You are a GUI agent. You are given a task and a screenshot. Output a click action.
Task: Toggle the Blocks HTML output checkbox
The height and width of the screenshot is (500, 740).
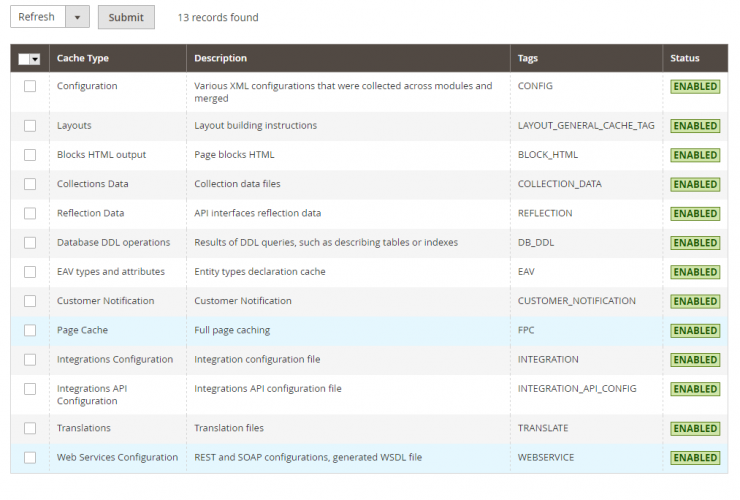pyautogui.click(x=30, y=155)
